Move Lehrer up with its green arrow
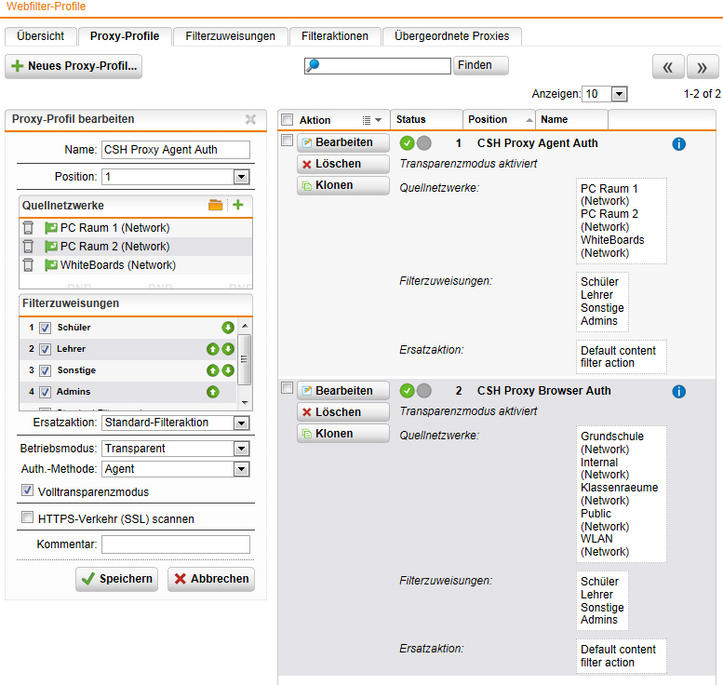This screenshot has width=723, height=685. tap(213, 349)
